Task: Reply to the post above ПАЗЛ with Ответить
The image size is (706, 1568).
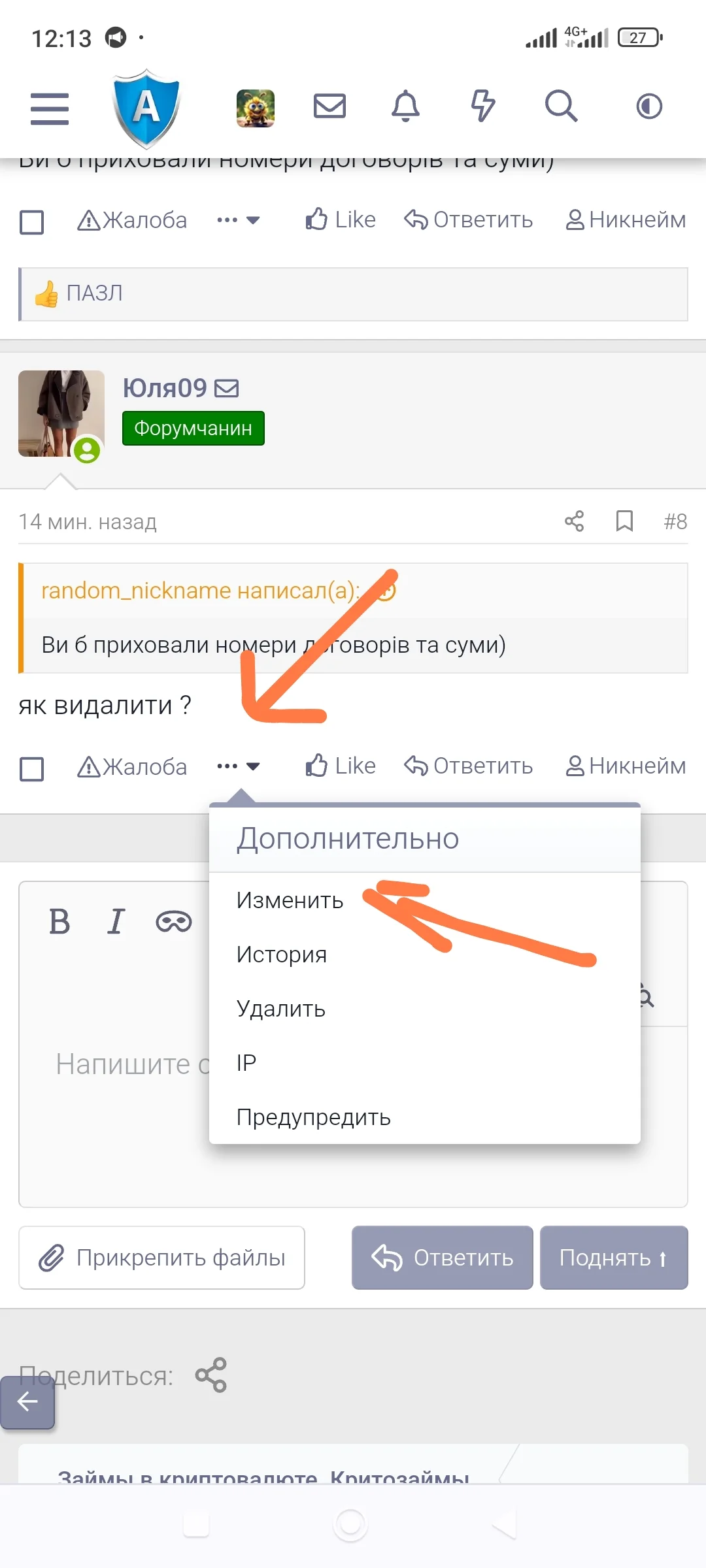Action: click(x=469, y=220)
